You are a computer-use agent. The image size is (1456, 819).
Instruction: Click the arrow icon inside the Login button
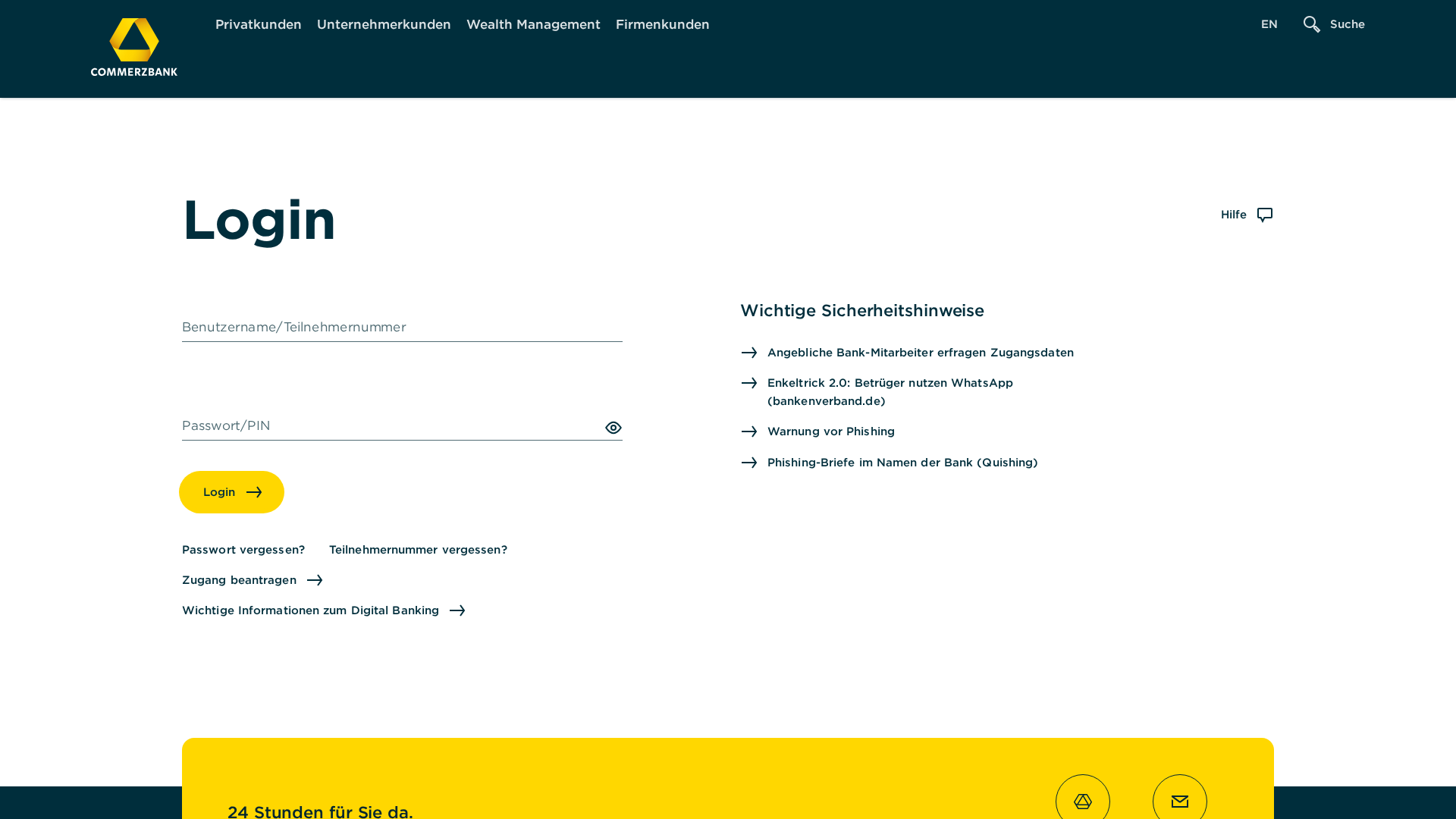(x=256, y=491)
